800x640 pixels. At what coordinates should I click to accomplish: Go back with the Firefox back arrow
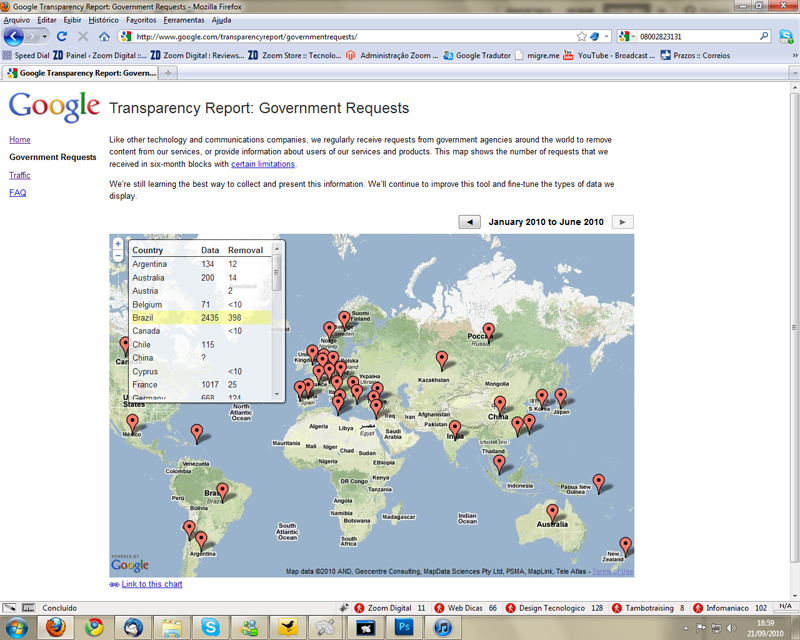click(x=13, y=37)
